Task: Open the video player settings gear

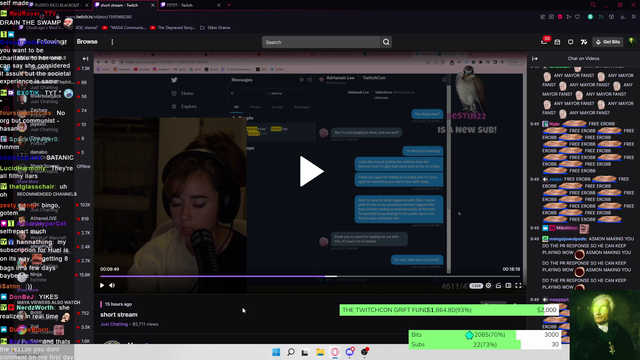Action: click(x=488, y=286)
